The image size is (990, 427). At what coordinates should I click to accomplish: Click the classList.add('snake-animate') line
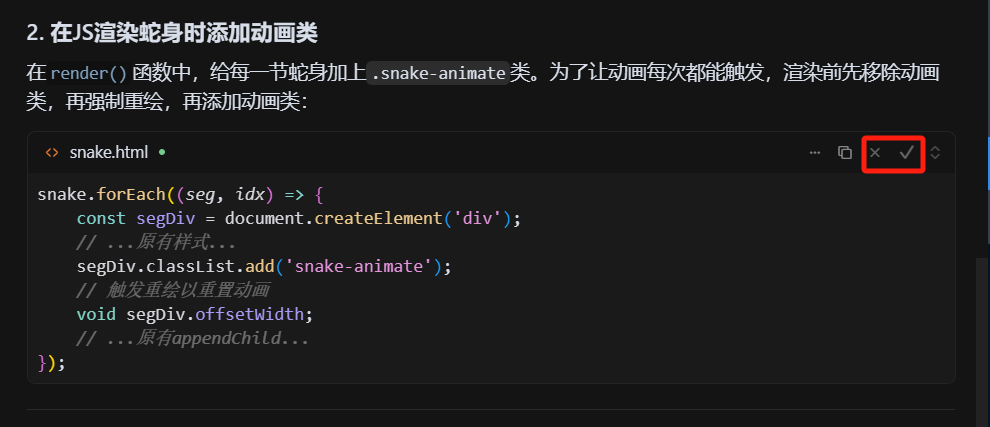point(264,266)
